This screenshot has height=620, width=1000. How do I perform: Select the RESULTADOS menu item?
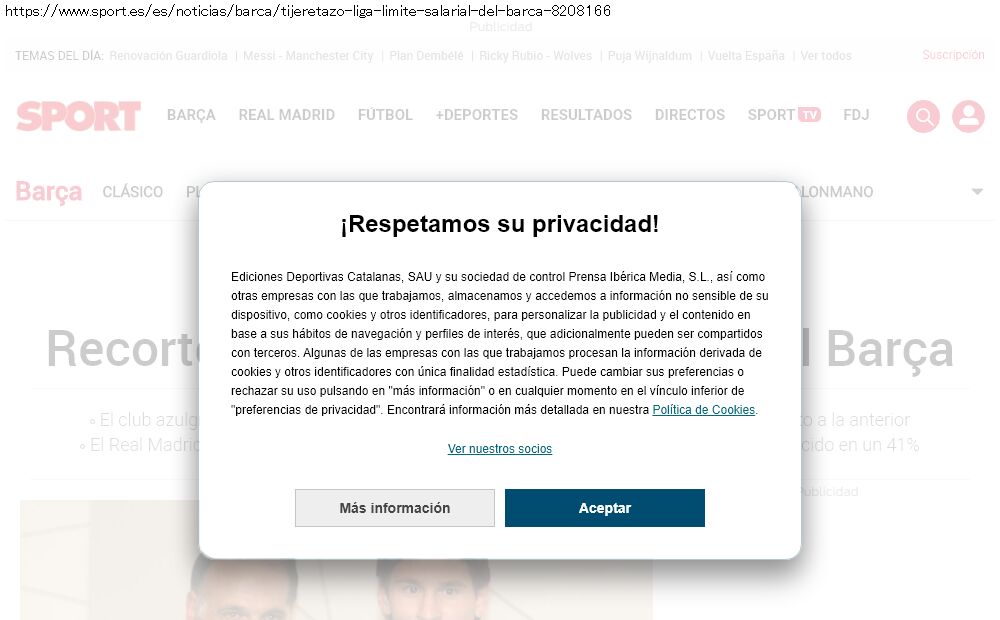click(586, 115)
